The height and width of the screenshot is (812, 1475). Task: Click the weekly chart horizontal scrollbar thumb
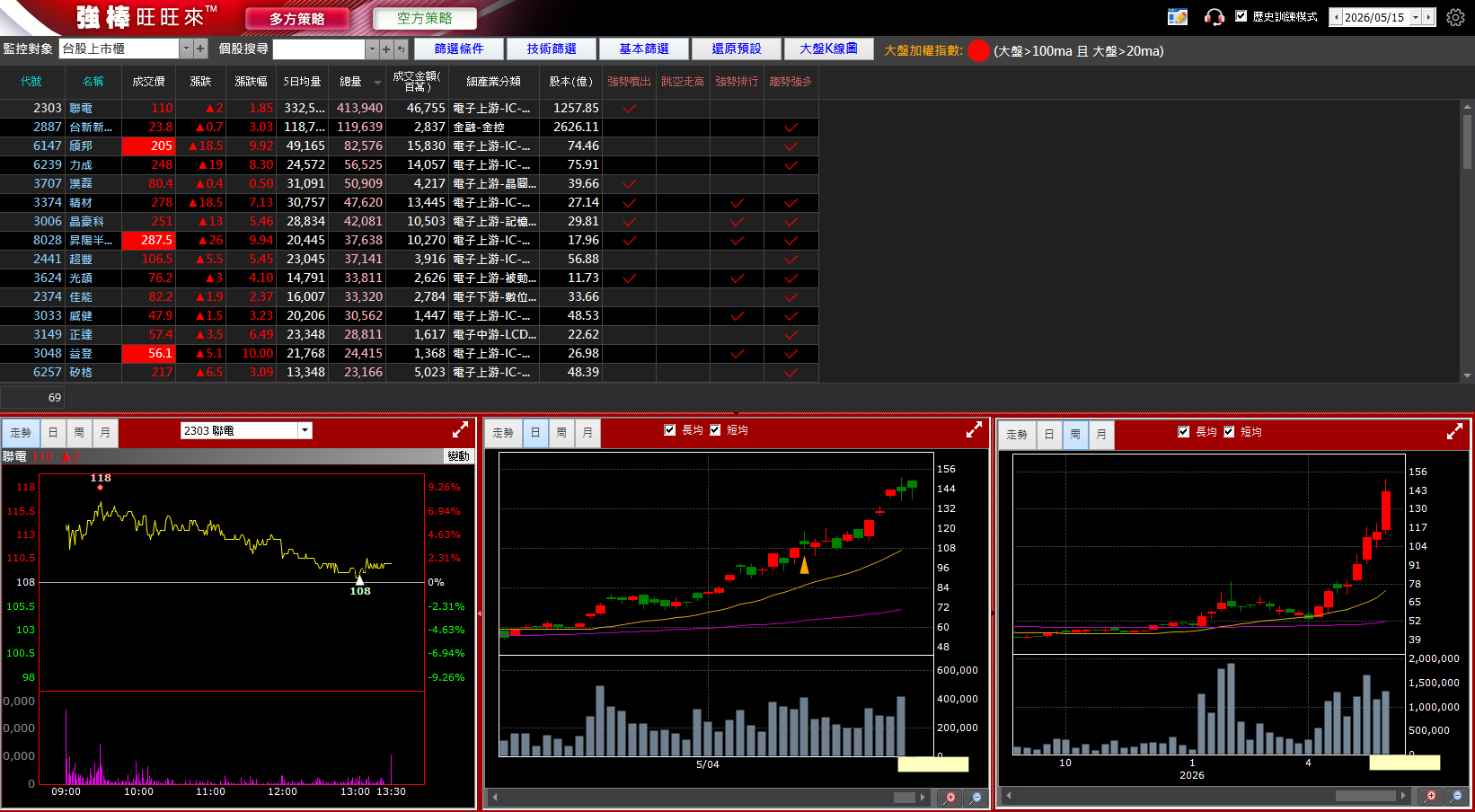click(x=1365, y=796)
